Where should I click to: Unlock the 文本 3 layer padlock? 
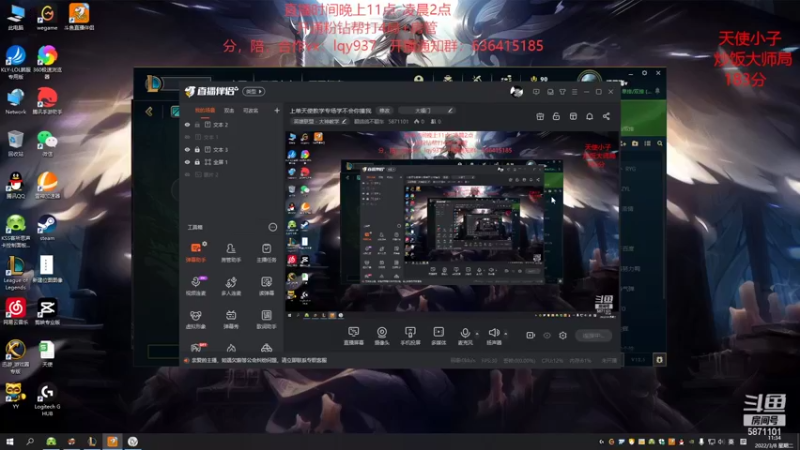(197, 149)
